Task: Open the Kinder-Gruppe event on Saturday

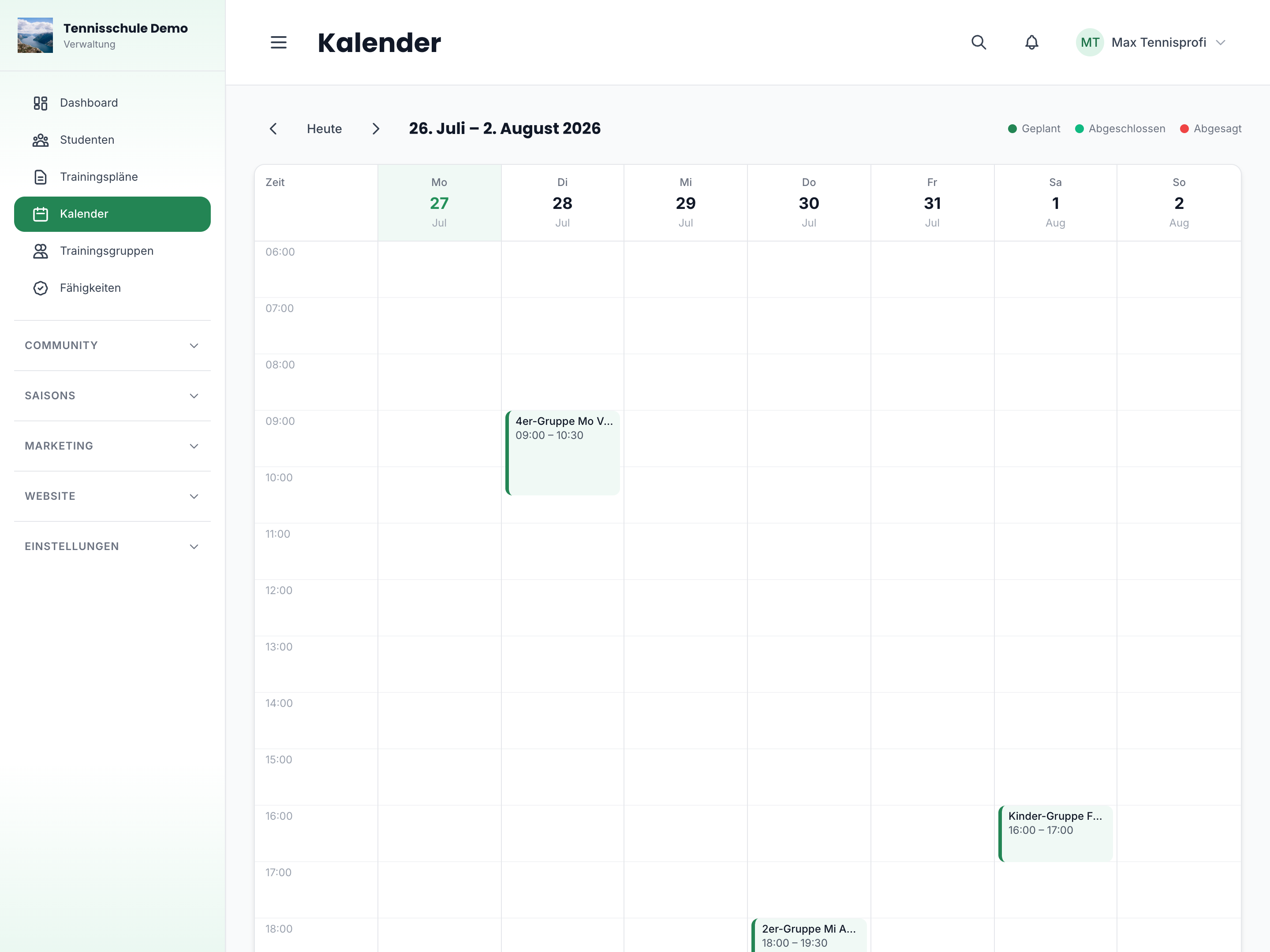Action: (x=1055, y=834)
